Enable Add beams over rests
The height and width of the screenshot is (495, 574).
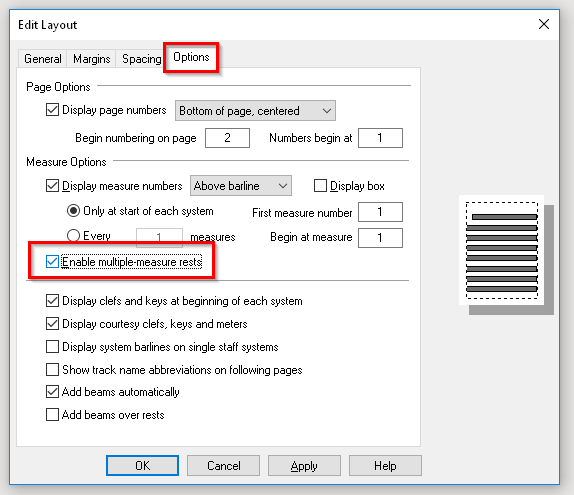tap(52, 415)
